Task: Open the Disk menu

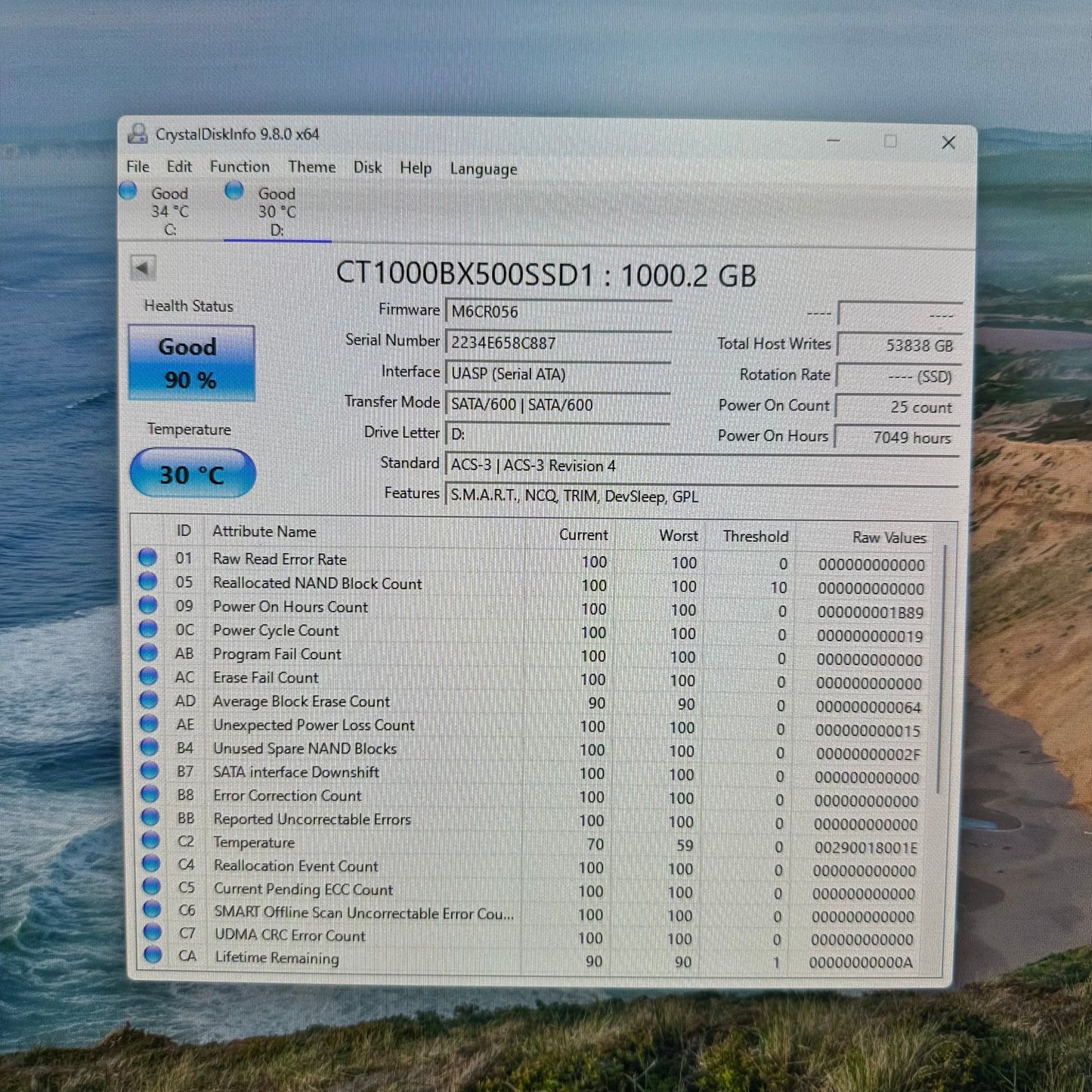Action: [x=367, y=167]
